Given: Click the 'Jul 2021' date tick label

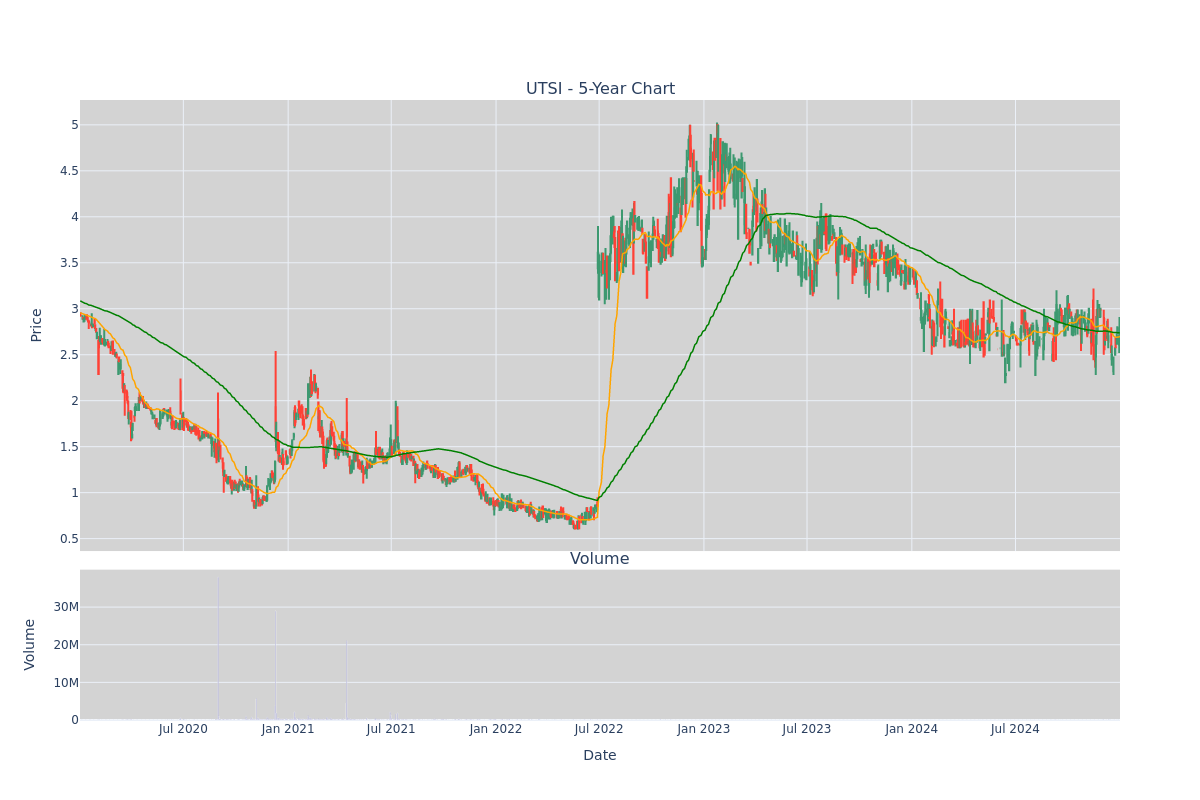Looking at the screenshot, I should [391, 729].
